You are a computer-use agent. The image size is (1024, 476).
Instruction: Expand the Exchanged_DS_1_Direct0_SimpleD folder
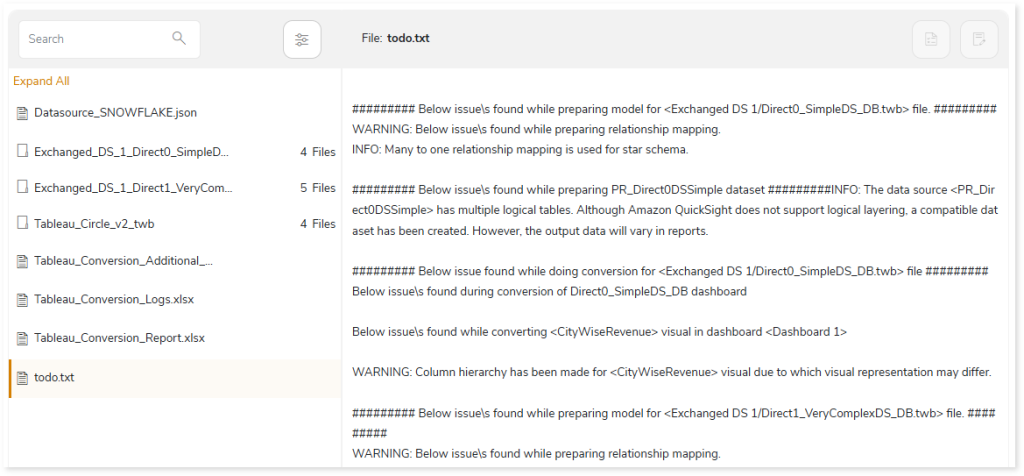[x=175, y=151]
